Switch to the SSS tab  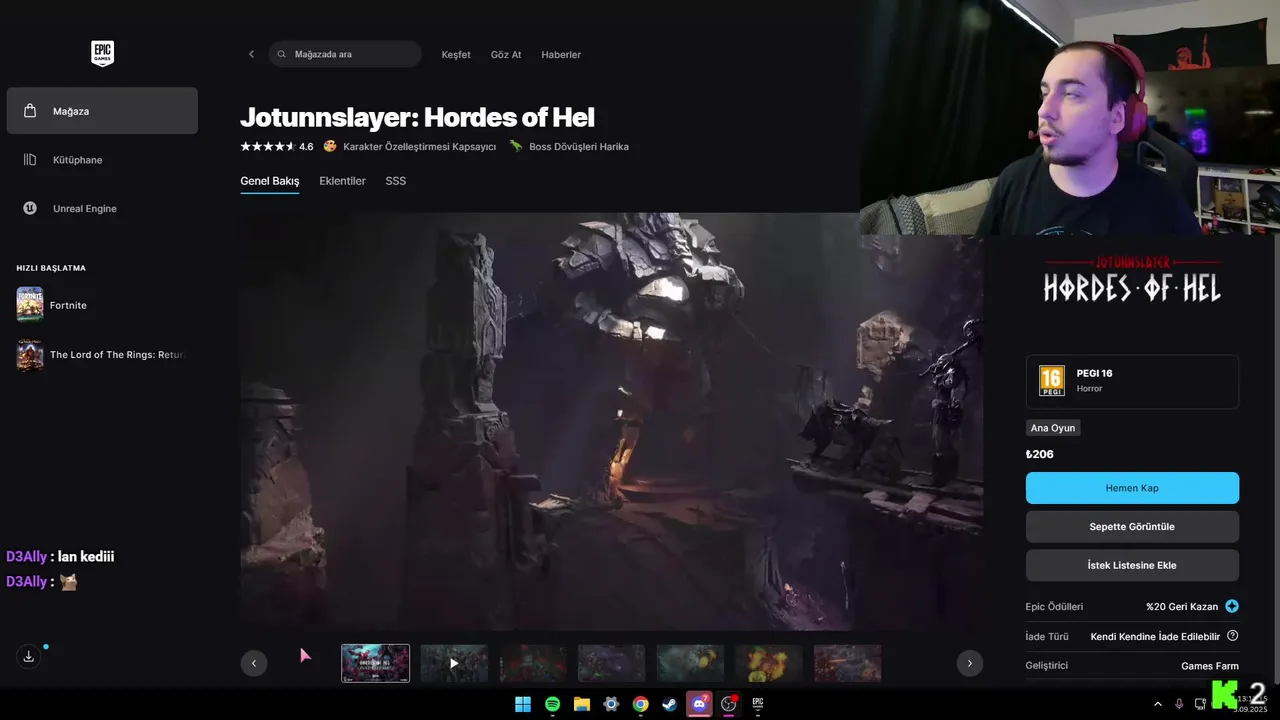pyautogui.click(x=396, y=181)
